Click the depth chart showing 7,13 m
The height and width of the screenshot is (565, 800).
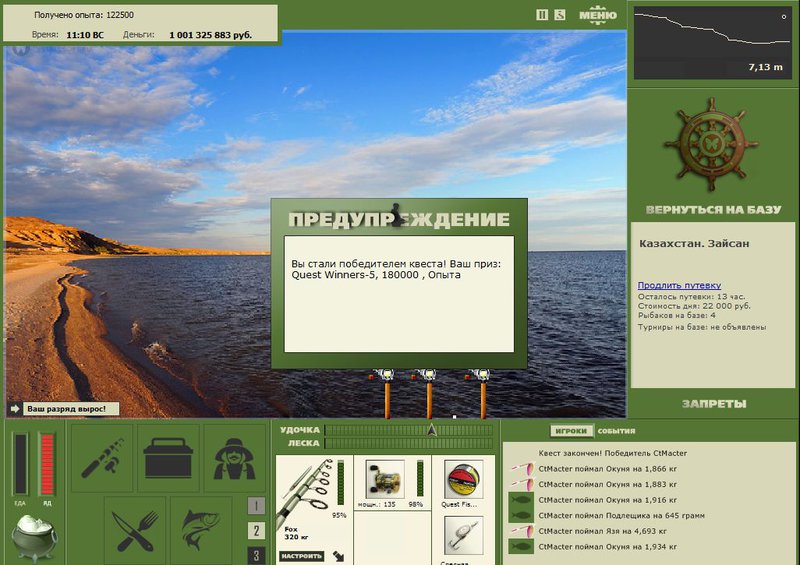pyautogui.click(x=712, y=43)
